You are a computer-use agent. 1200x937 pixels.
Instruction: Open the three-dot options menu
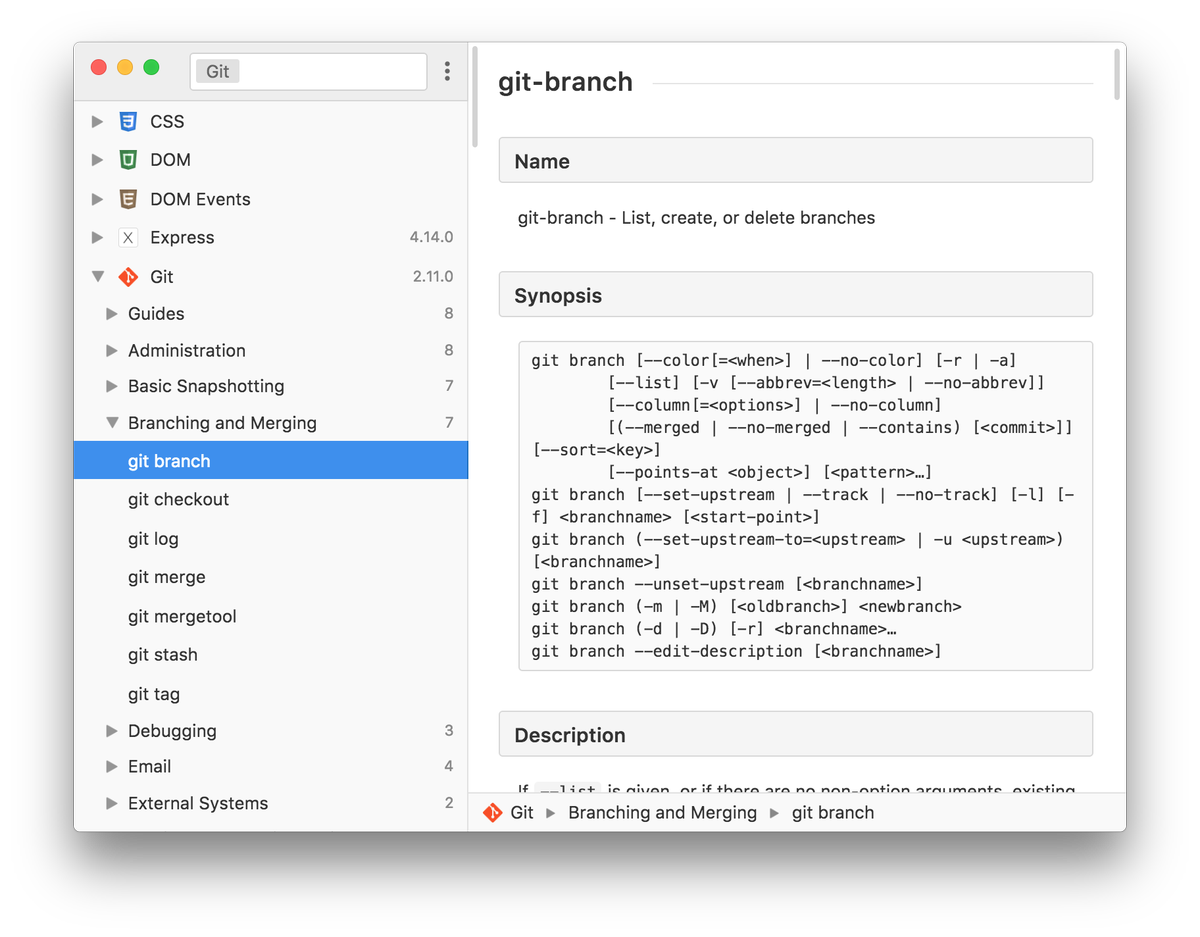pyautogui.click(x=447, y=71)
